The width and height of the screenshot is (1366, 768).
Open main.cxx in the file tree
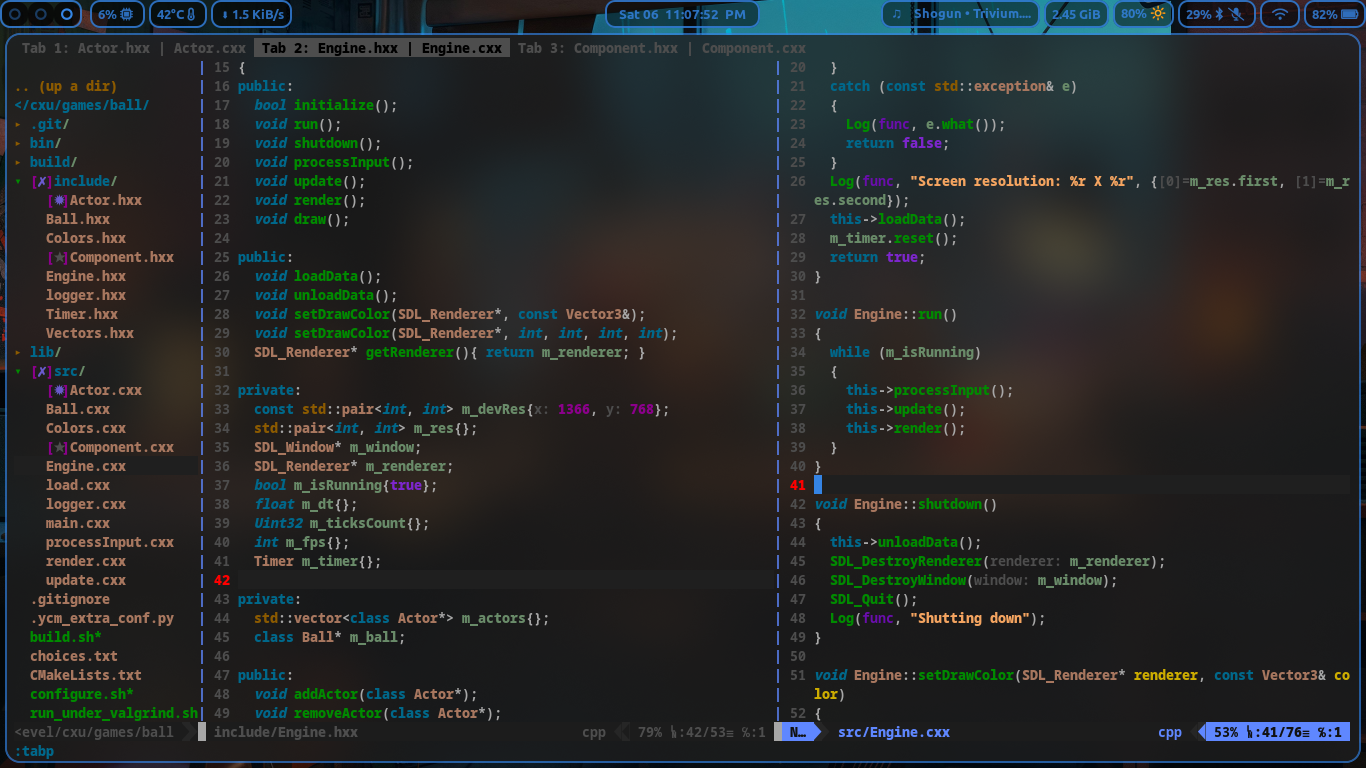[x=78, y=523]
